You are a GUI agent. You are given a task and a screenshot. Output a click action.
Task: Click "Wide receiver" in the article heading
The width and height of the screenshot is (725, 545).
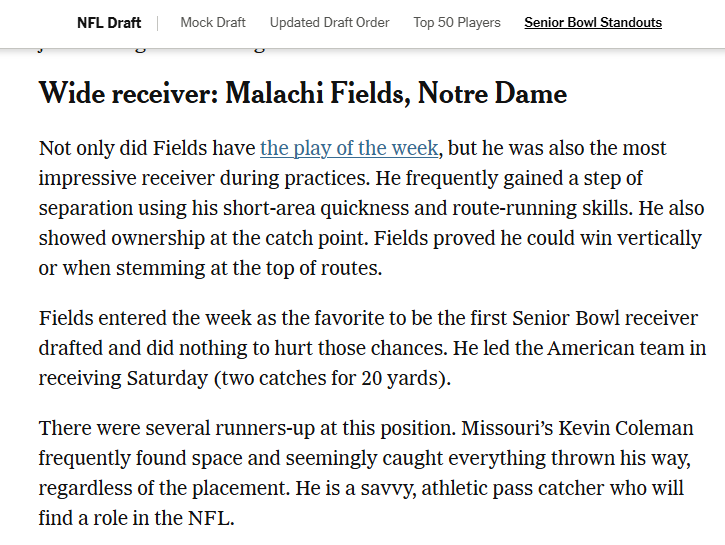pyautogui.click(x=122, y=94)
